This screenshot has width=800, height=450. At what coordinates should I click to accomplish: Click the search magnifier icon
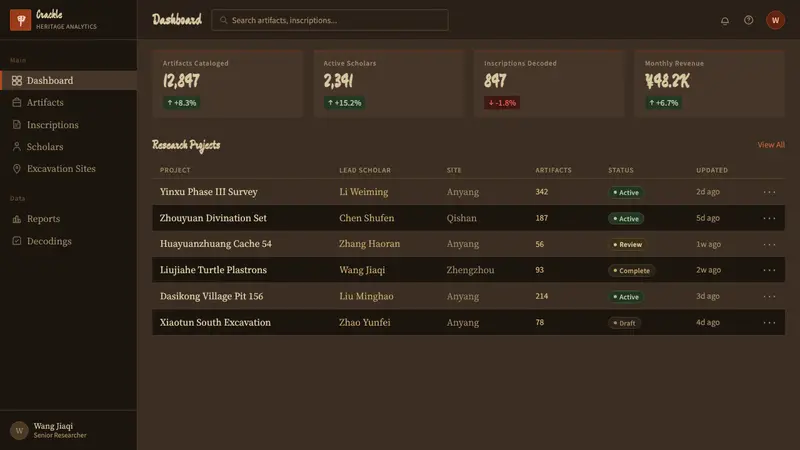(223, 20)
